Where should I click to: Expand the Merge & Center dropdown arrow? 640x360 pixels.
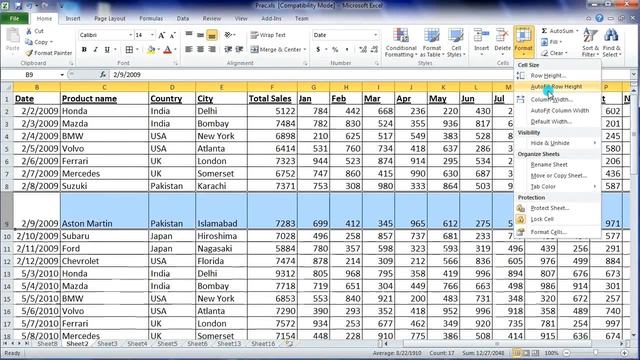coord(305,50)
